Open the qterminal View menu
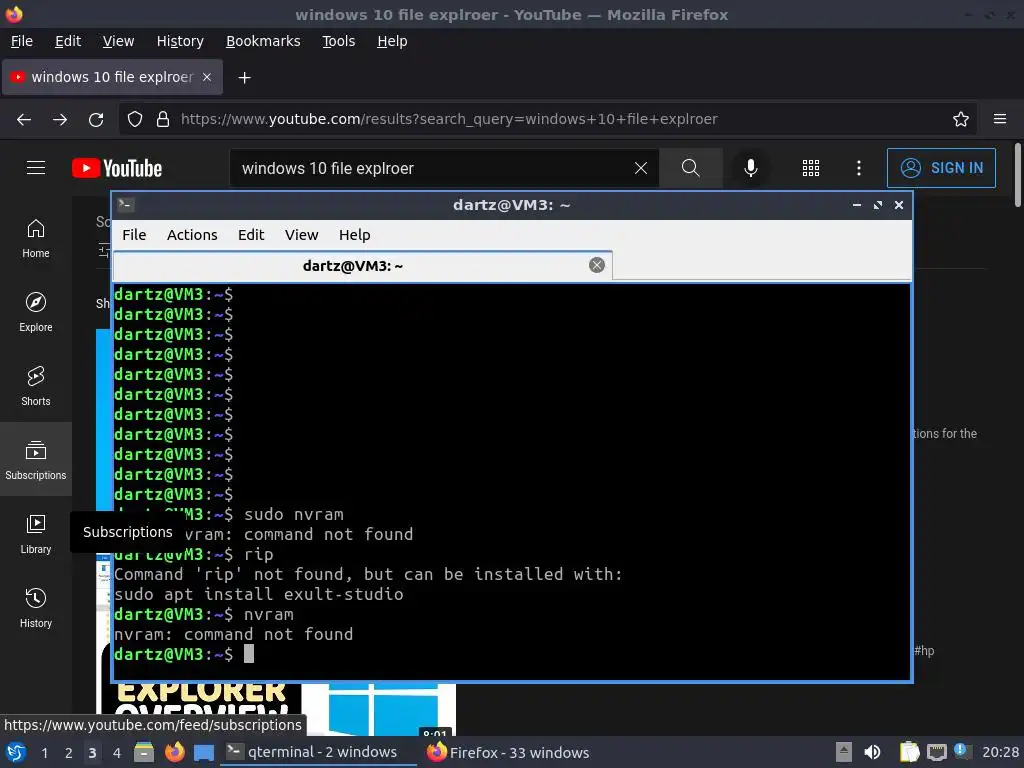Viewport: 1024px width, 768px height. point(301,235)
